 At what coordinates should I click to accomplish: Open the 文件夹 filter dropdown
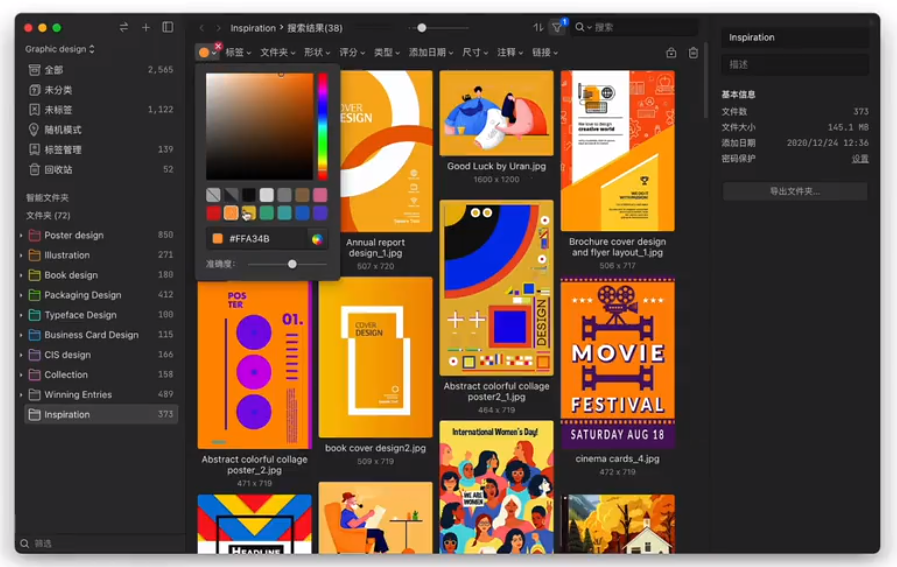tap(278, 53)
